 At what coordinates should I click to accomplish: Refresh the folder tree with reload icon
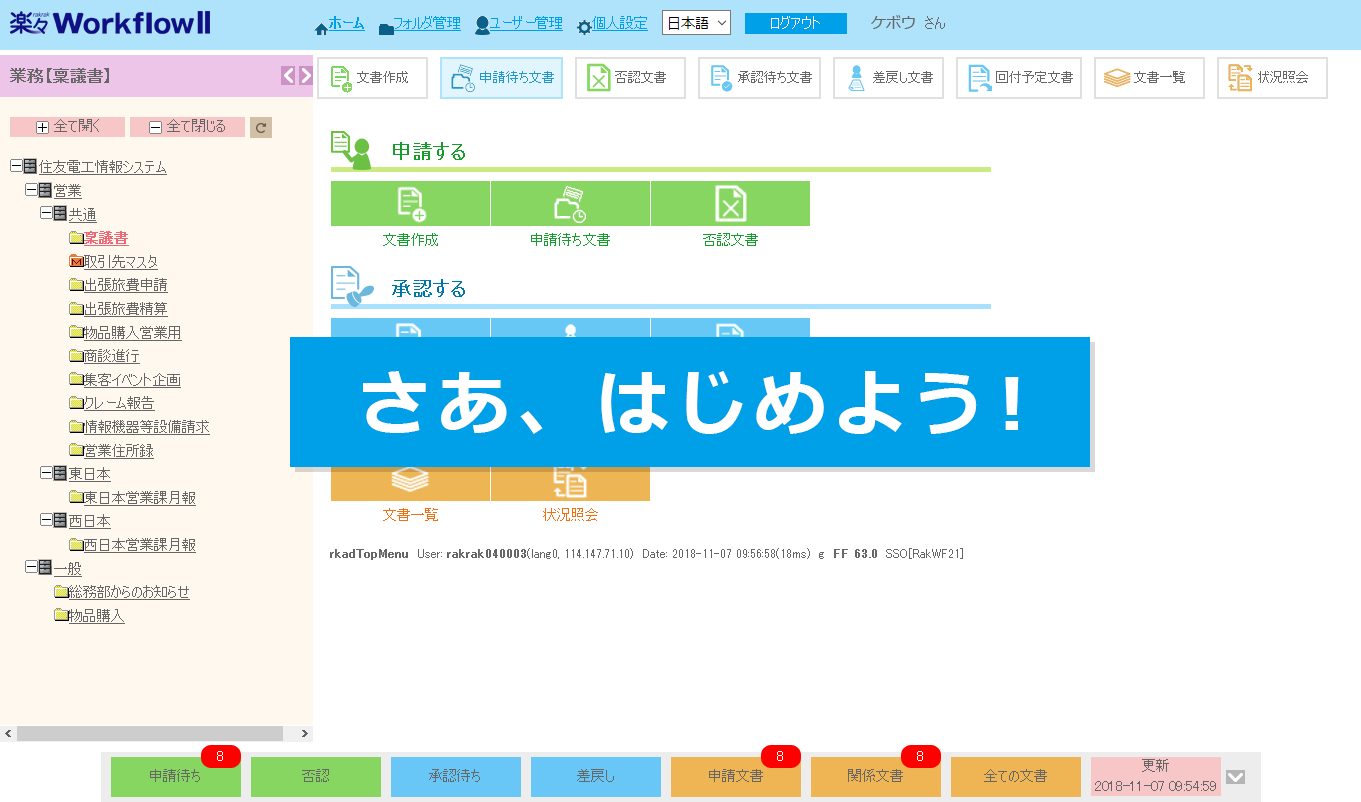point(261,127)
